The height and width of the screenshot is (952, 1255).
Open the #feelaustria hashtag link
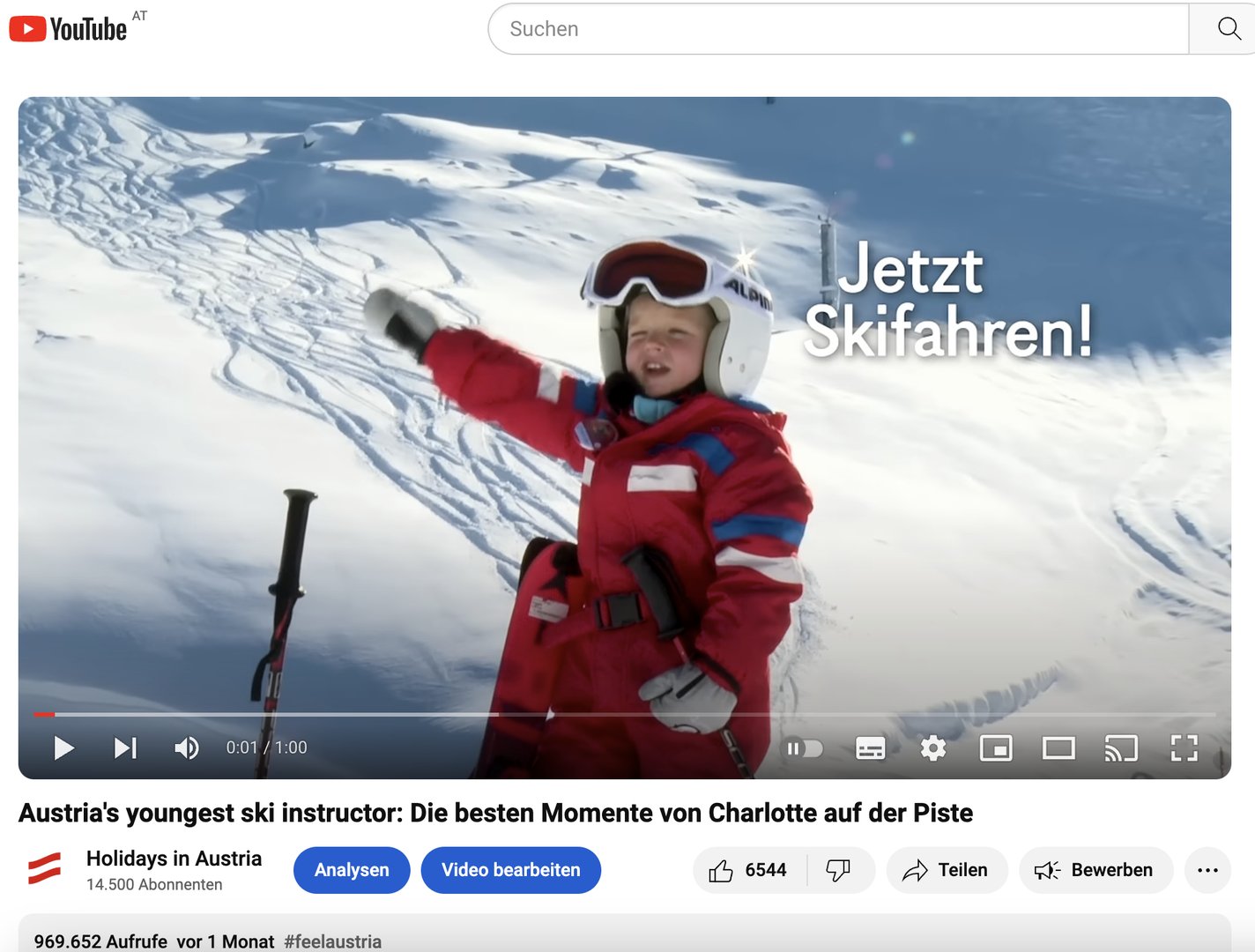[332, 941]
